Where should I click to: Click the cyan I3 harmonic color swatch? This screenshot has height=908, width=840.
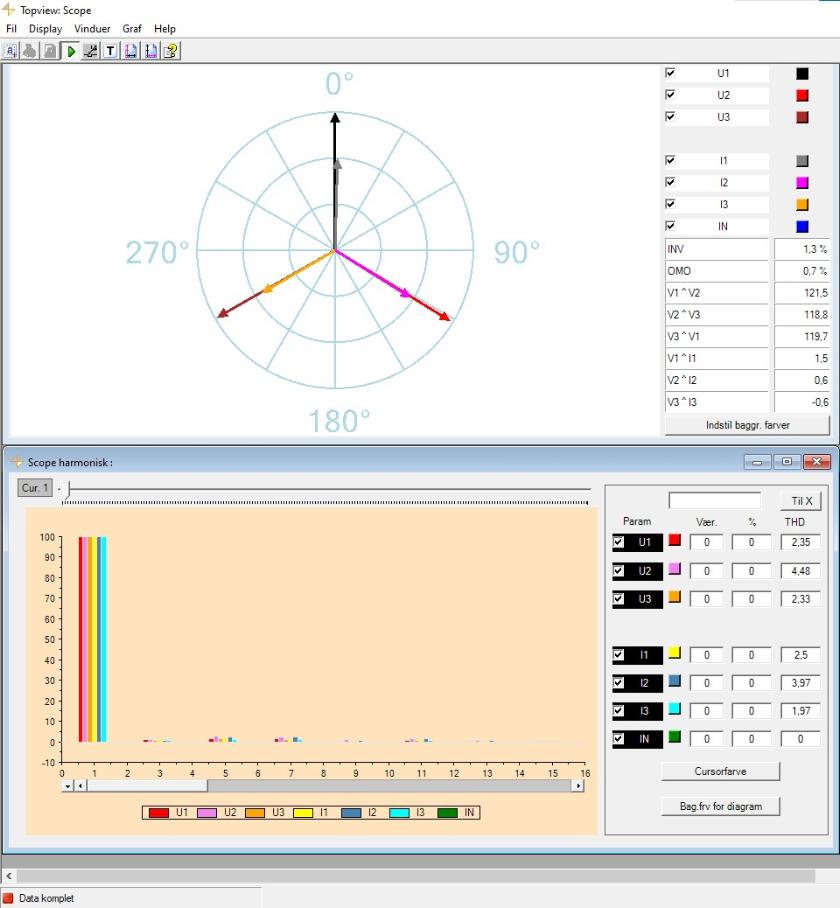(x=674, y=708)
